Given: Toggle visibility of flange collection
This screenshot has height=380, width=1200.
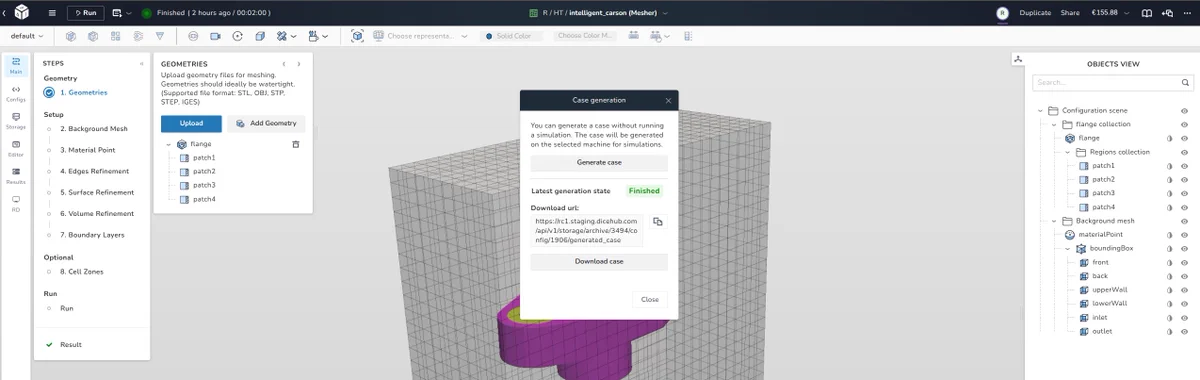Looking at the screenshot, I should pos(1184,124).
